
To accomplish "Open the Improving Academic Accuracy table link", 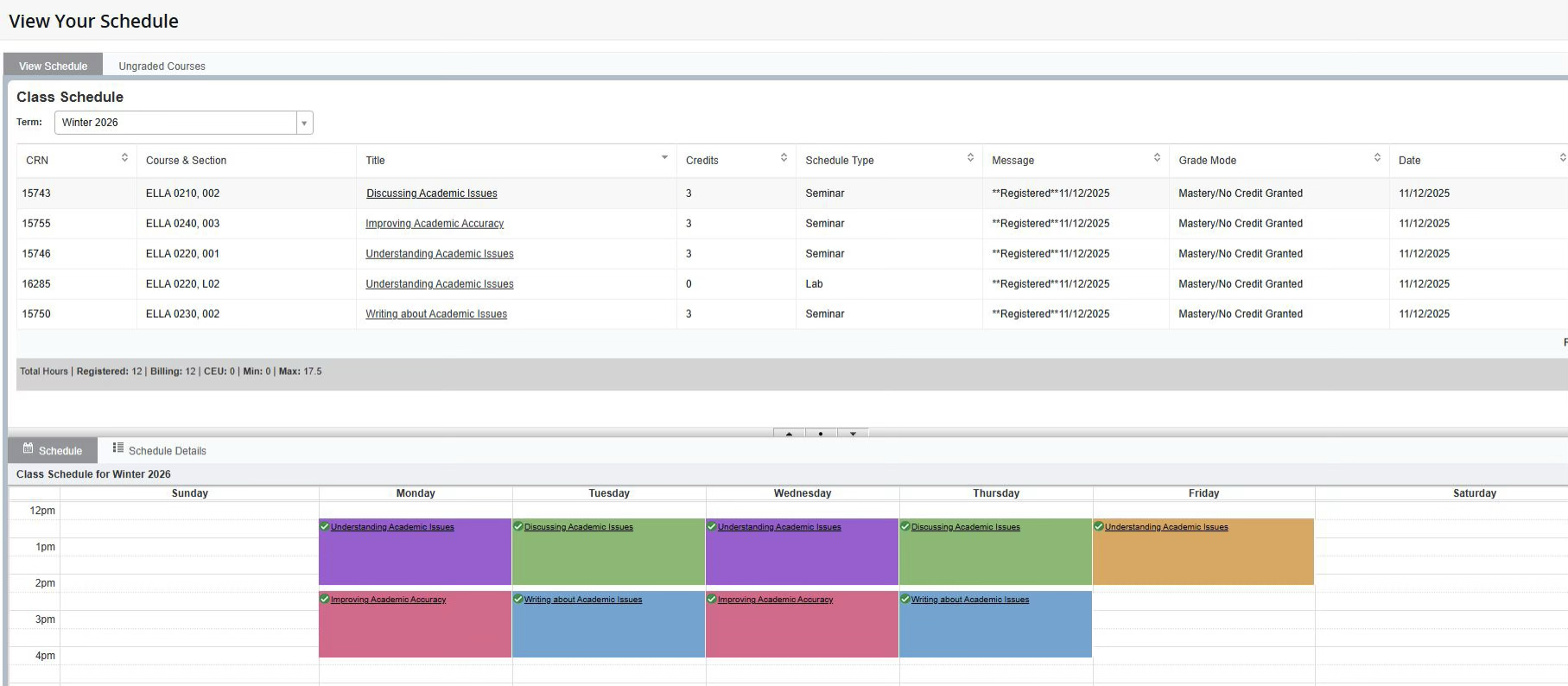I will click(x=434, y=224).
